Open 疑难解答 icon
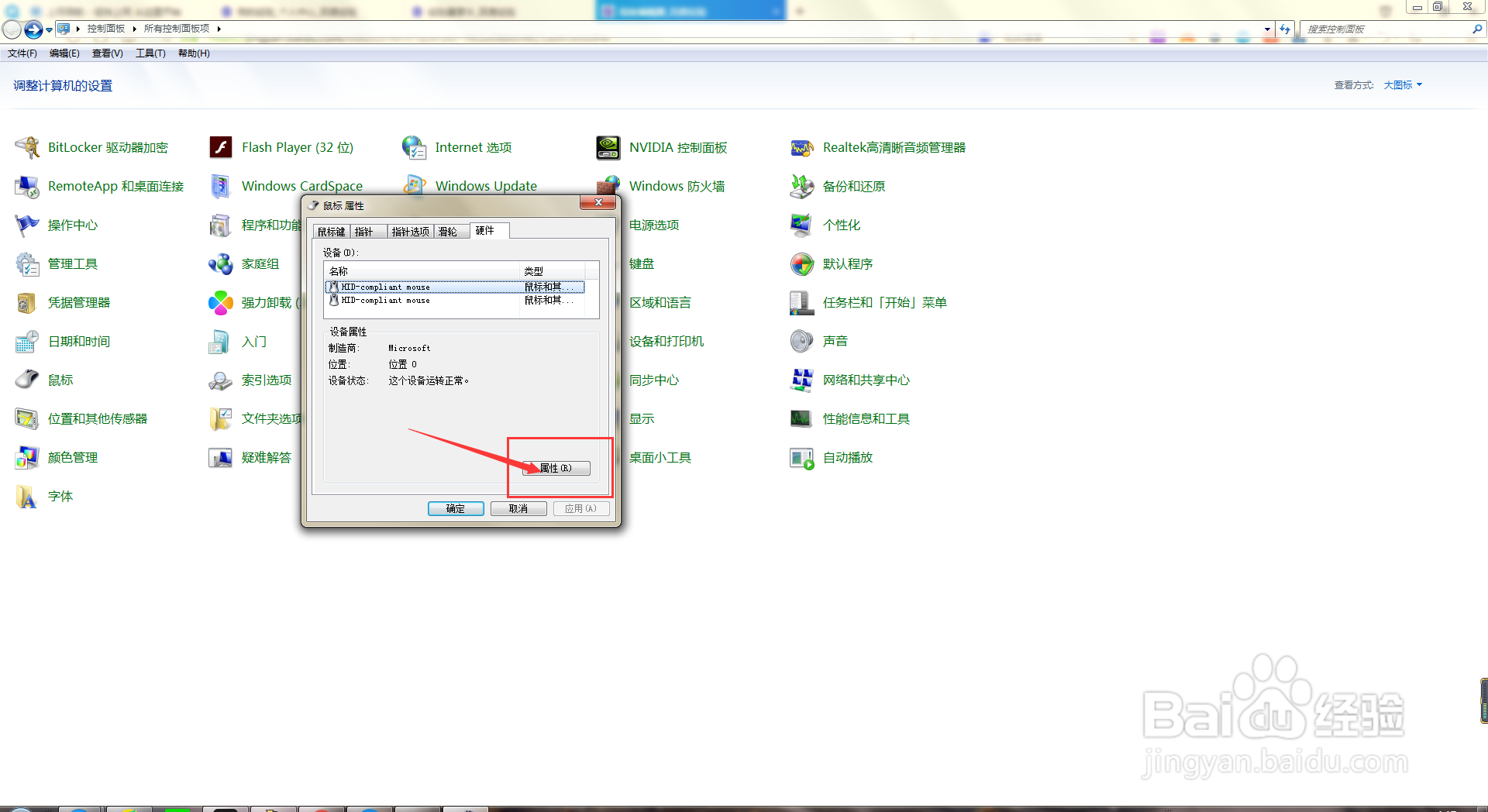This screenshot has width=1488, height=812. pos(221,457)
